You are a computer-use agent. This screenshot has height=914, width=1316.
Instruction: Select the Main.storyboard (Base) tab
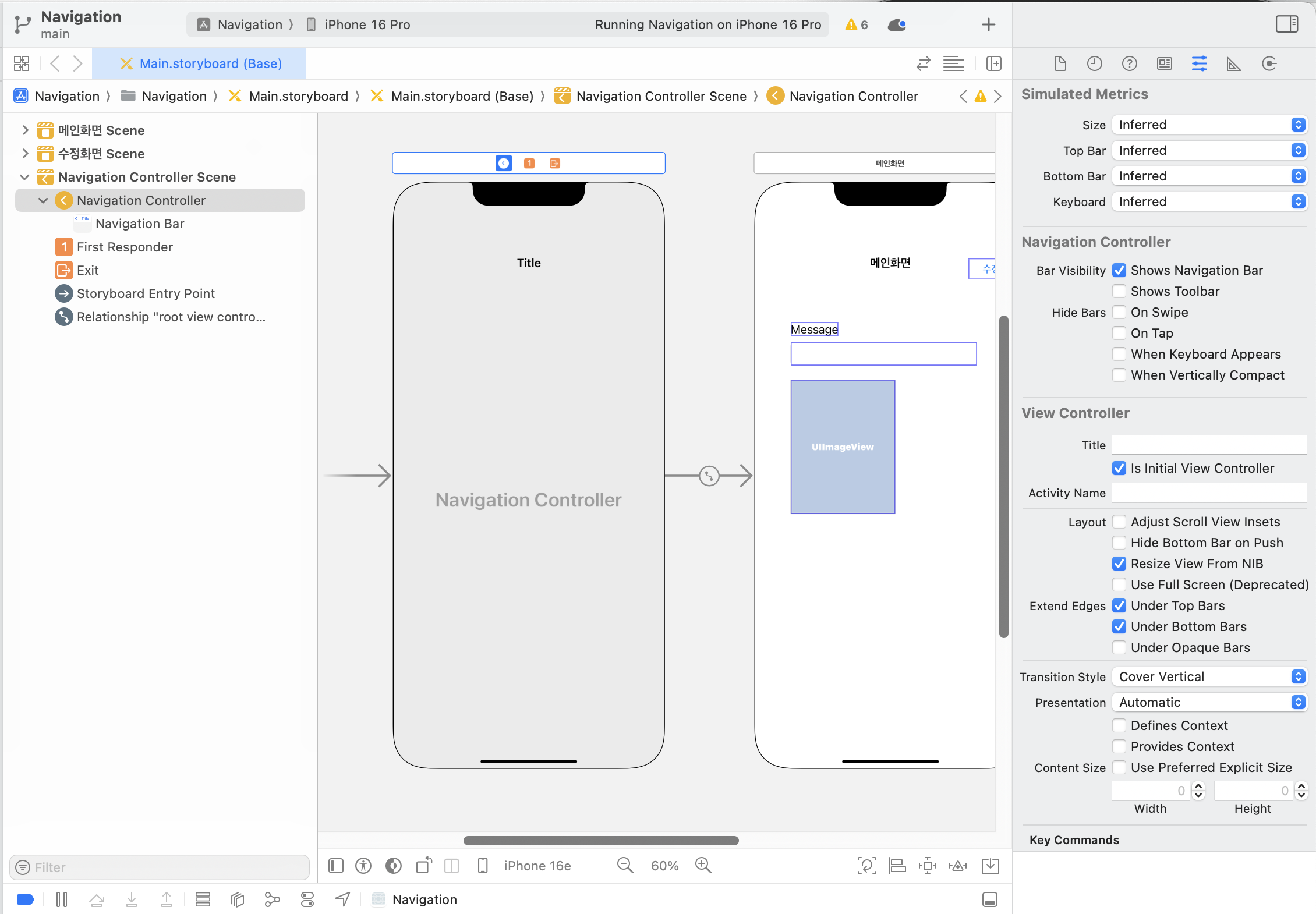pyautogui.click(x=201, y=63)
